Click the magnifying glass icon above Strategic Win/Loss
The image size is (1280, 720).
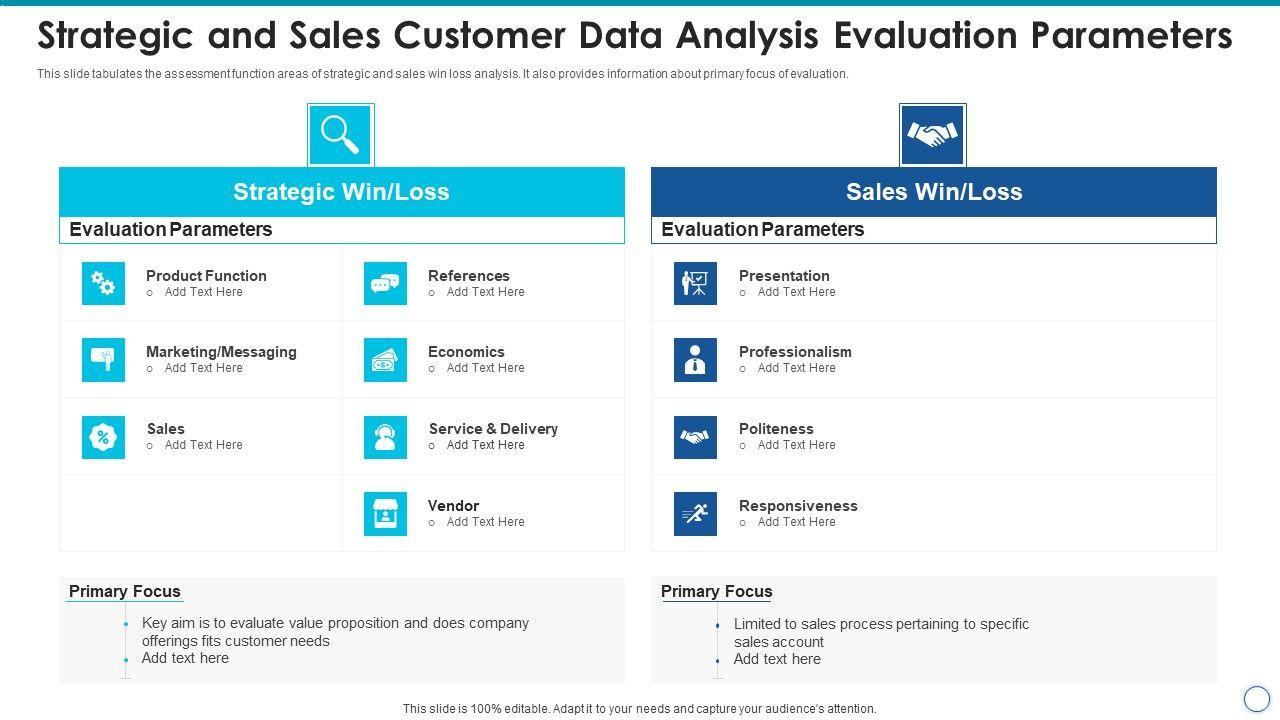coord(340,135)
